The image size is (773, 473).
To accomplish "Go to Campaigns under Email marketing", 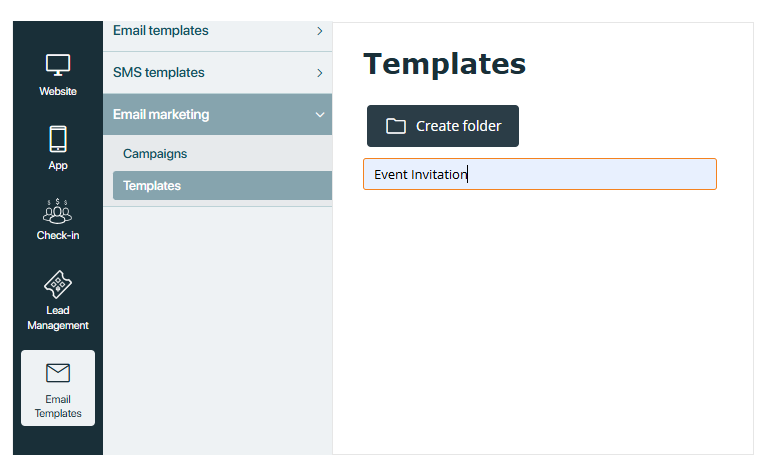I will (x=155, y=154).
